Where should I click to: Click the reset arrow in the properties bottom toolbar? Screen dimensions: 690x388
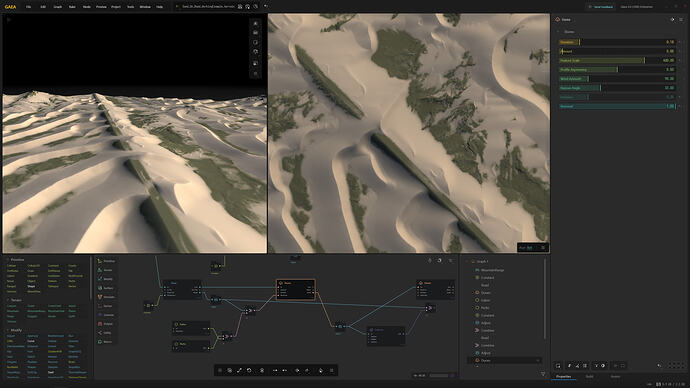pos(659,366)
